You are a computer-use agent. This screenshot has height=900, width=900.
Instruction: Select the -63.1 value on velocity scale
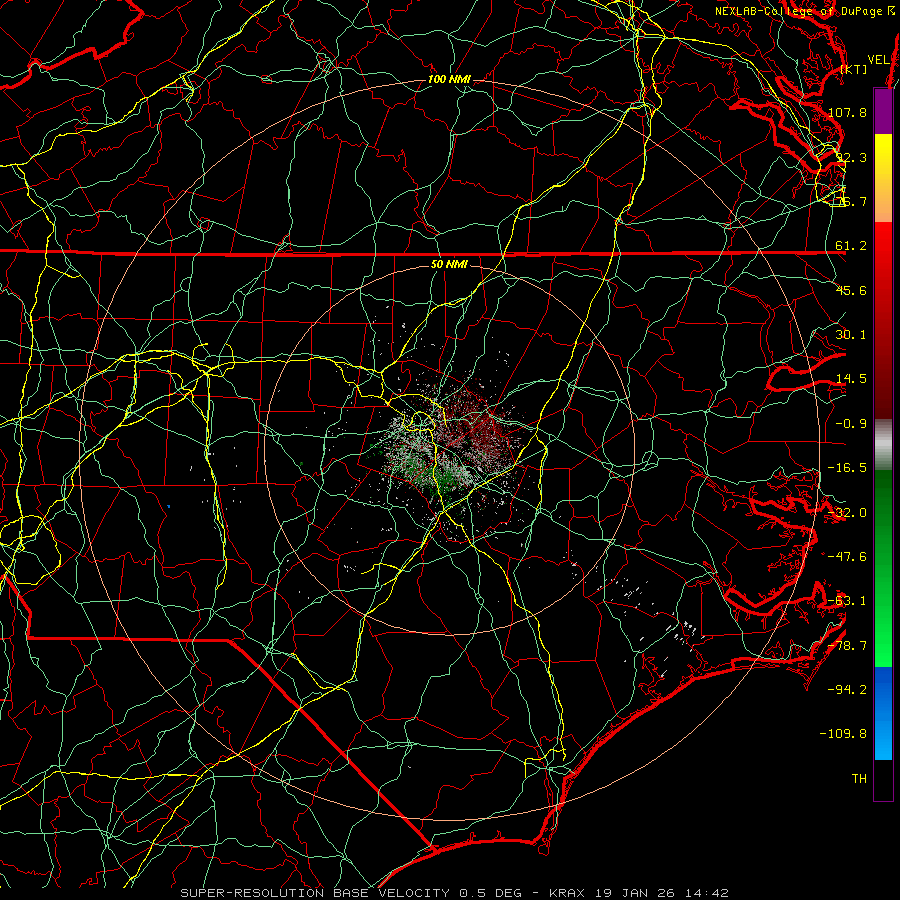(x=847, y=601)
